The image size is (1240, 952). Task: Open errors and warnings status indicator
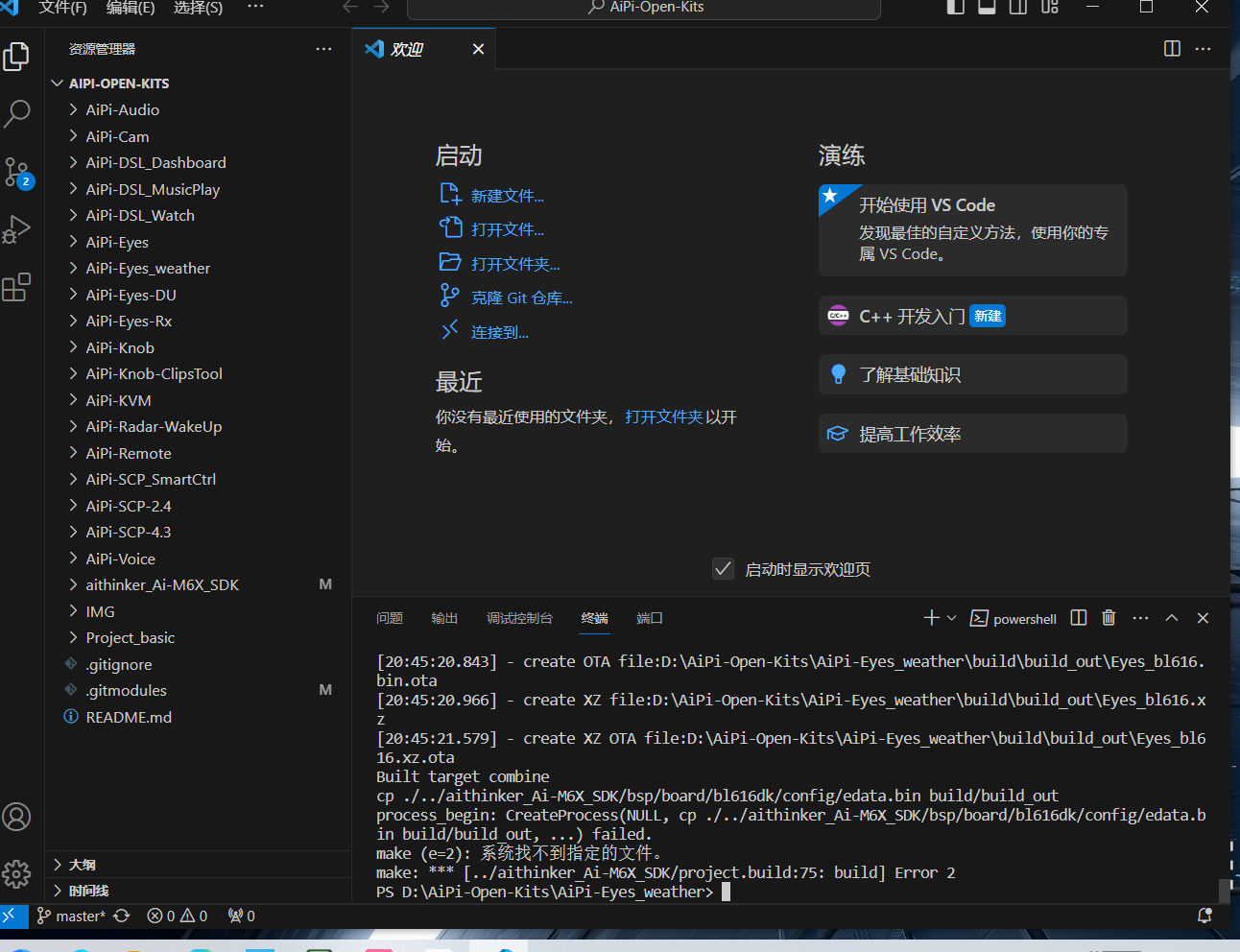(178, 916)
